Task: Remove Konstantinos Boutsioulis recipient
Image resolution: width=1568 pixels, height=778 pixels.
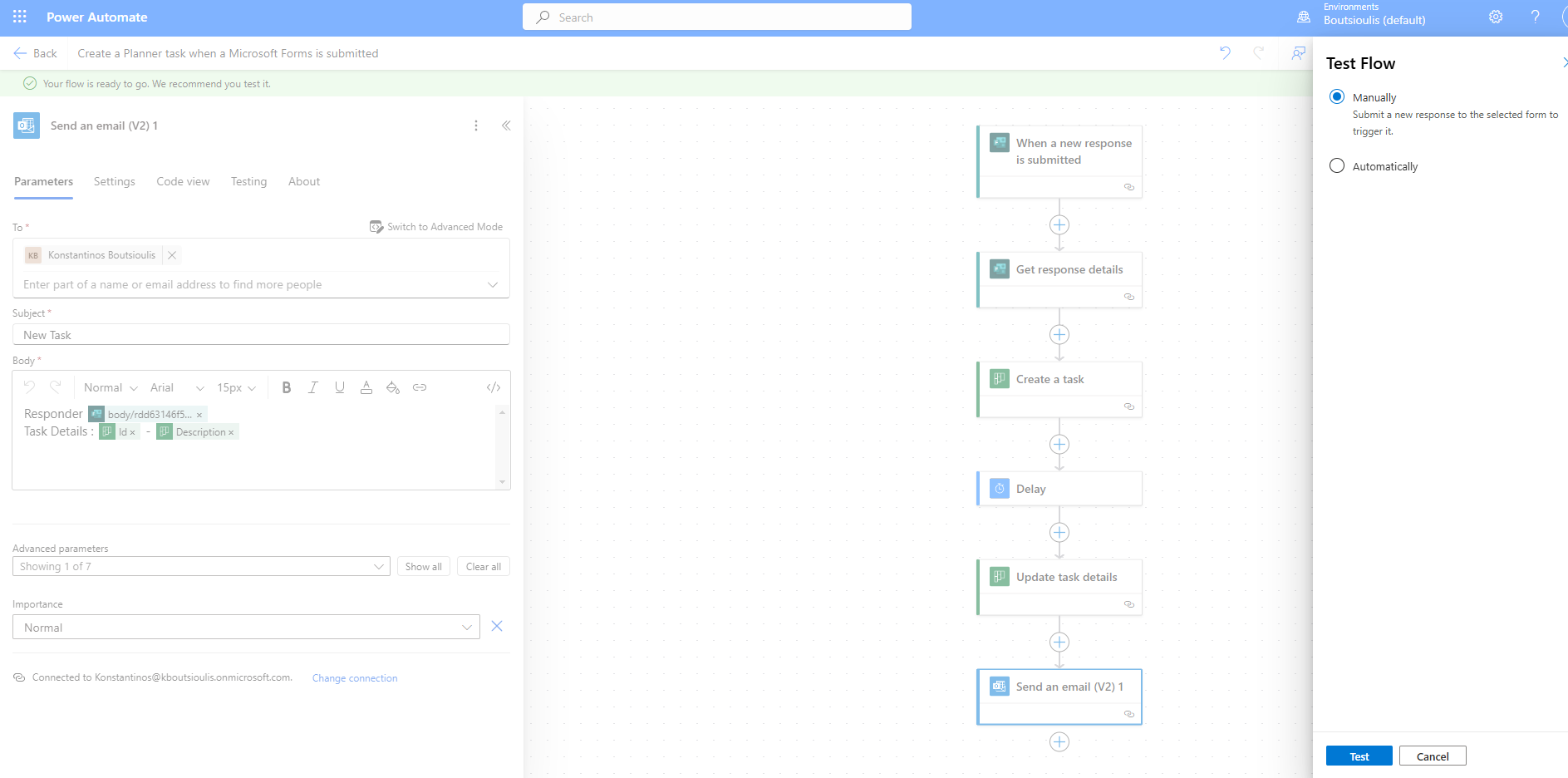Action: (172, 255)
